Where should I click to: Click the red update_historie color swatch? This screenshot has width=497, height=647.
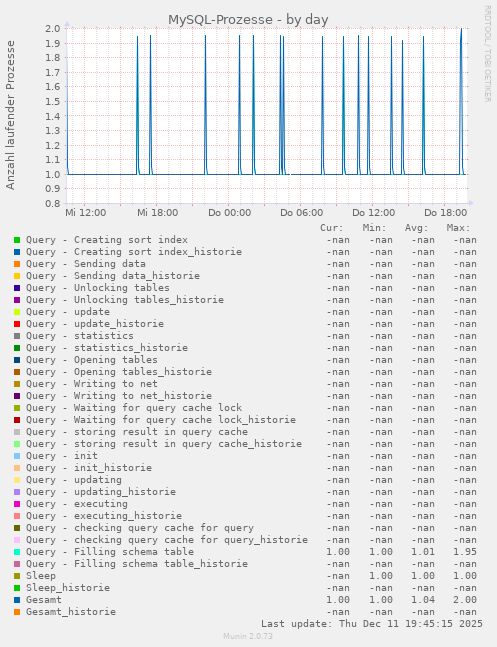click(17, 324)
